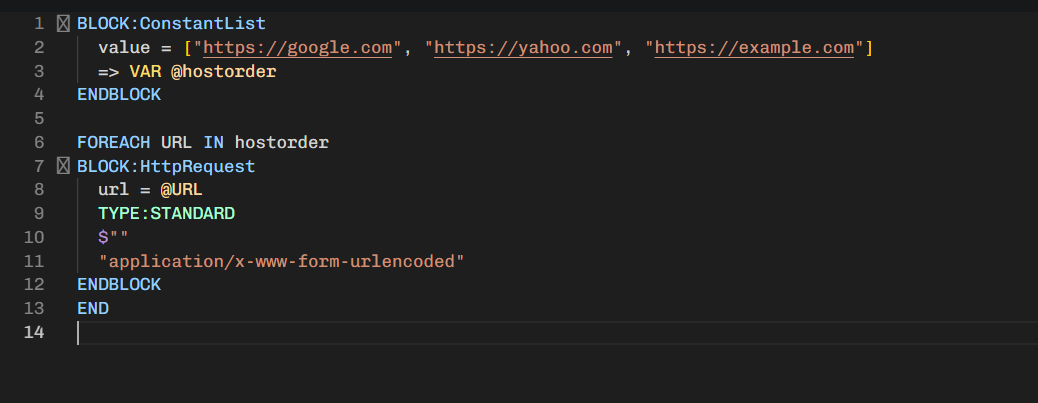Place cursor on empty line 14
1038x403 pixels.
(556, 332)
